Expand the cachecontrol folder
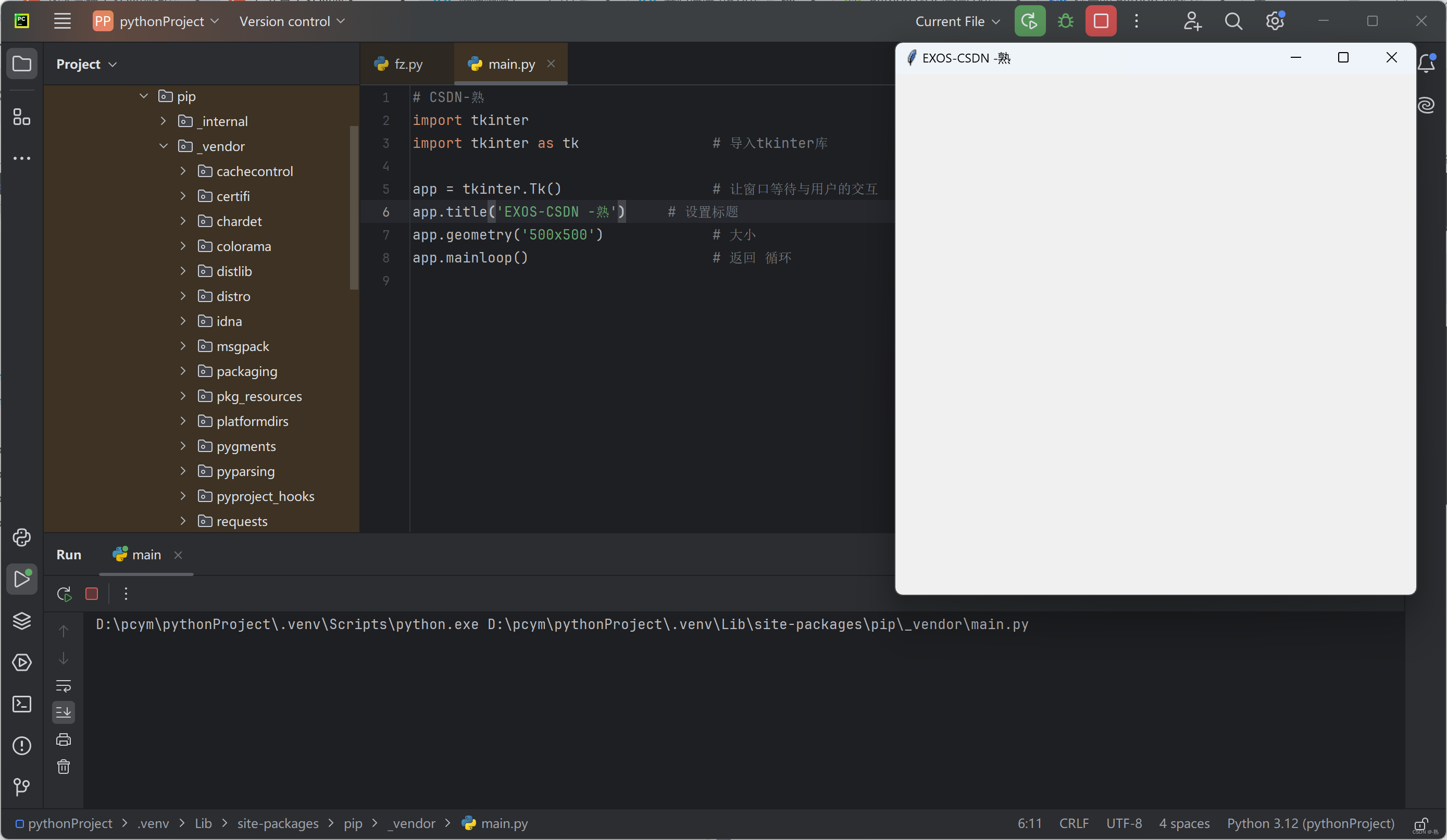Screen dimensions: 1447x840 coord(183,171)
